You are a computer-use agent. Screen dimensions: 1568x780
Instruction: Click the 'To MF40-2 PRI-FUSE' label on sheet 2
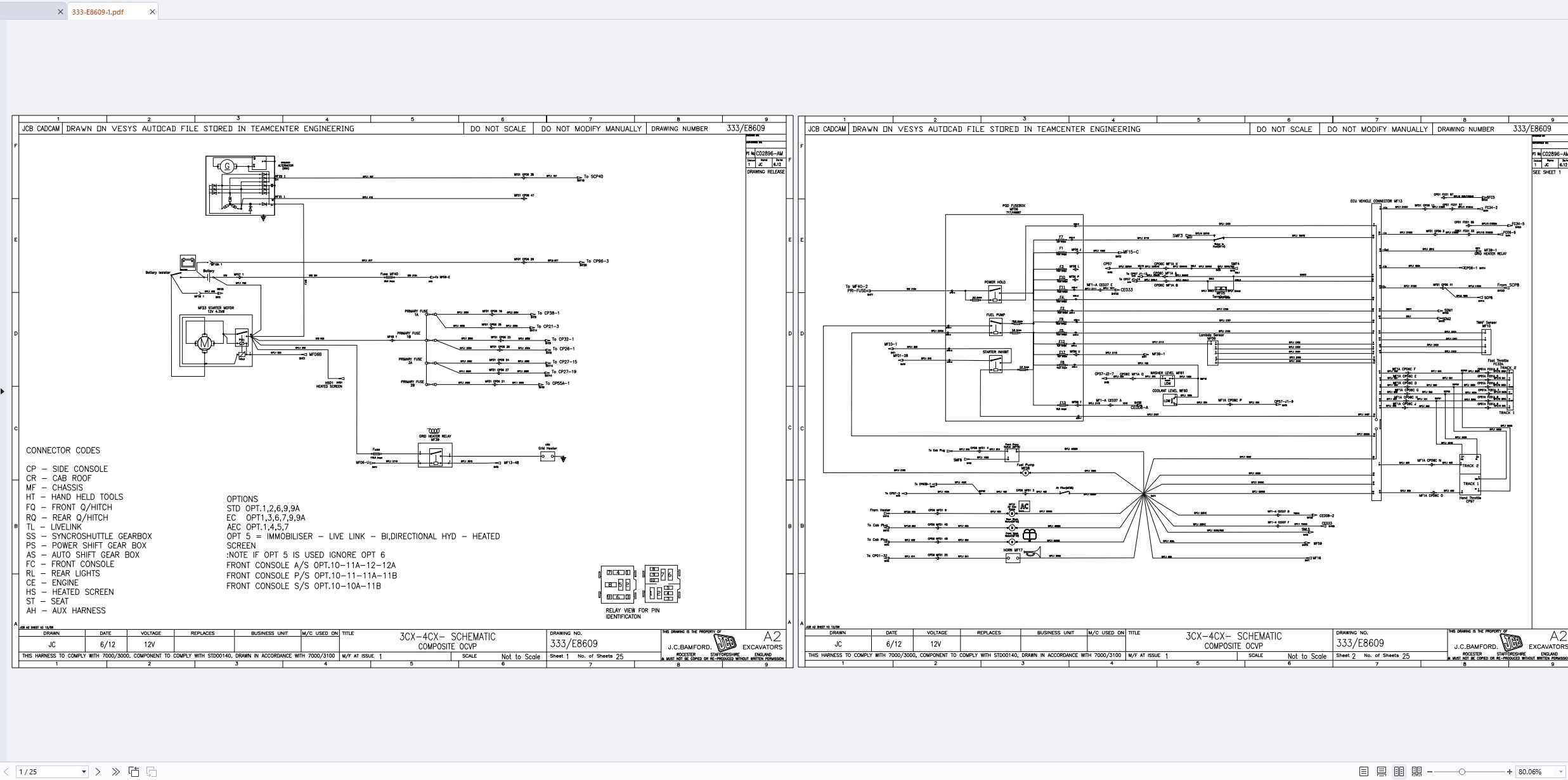click(x=857, y=289)
